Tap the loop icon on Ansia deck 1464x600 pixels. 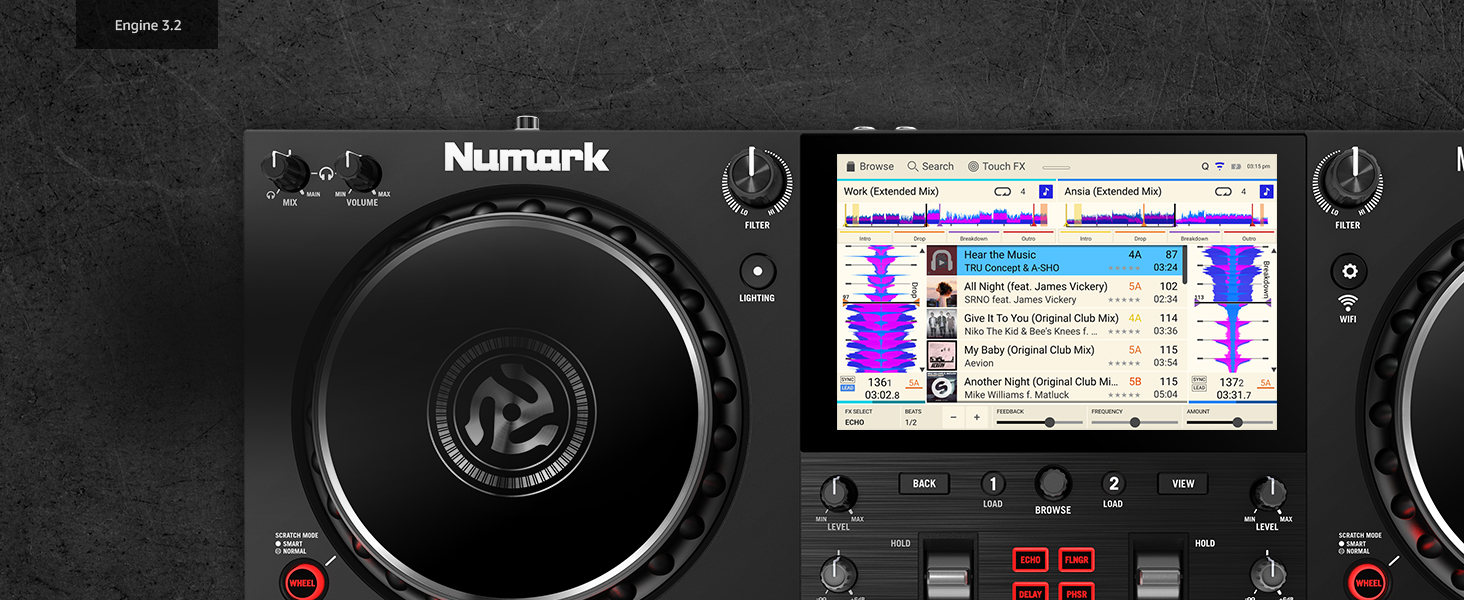pos(1223,191)
